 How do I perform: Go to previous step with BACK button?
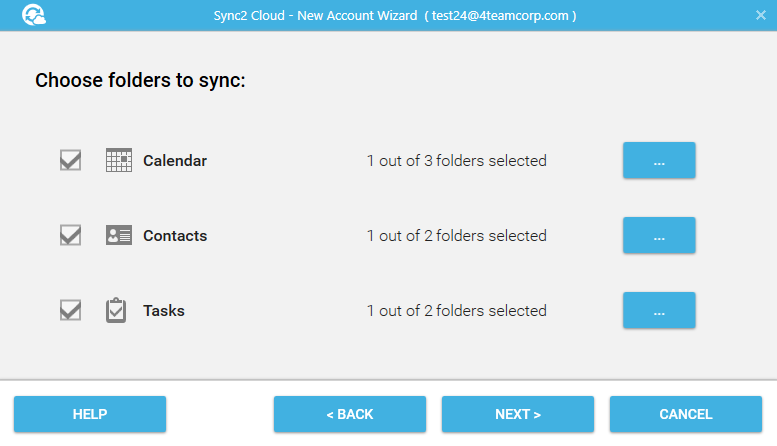coord(350,414)
